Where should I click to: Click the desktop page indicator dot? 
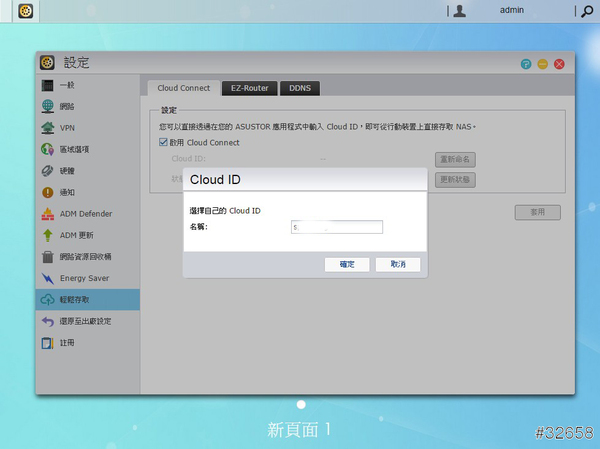[x=301, y=405]
